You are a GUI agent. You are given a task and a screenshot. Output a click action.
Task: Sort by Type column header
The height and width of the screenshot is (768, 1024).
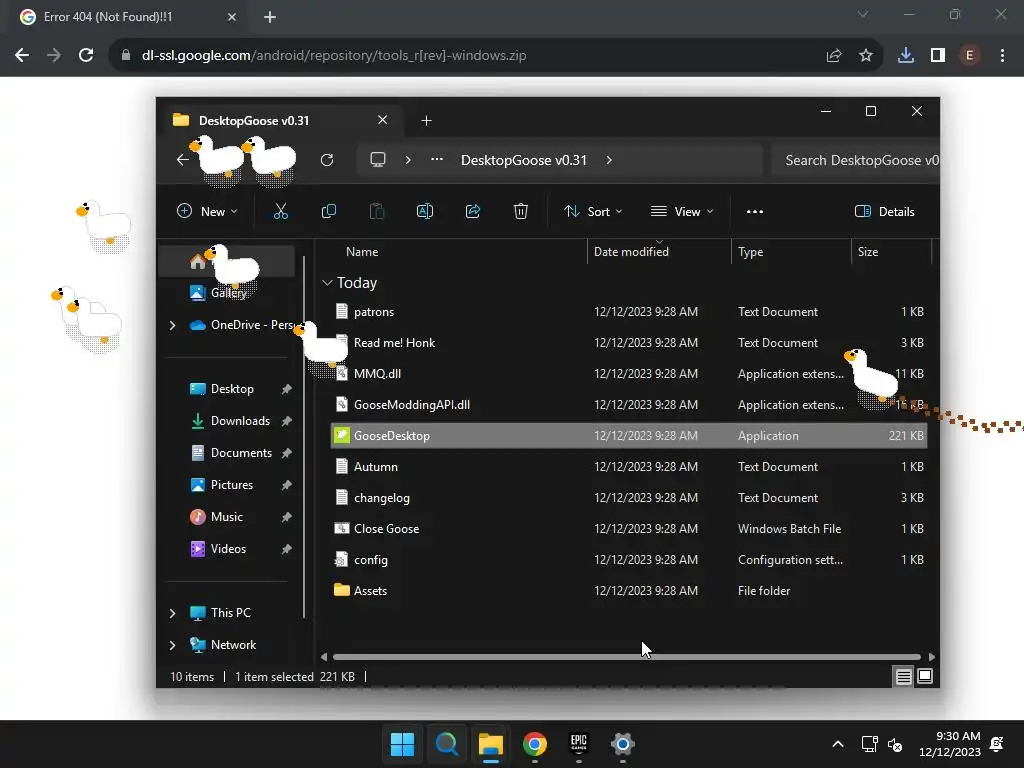(x=750, y=252)
